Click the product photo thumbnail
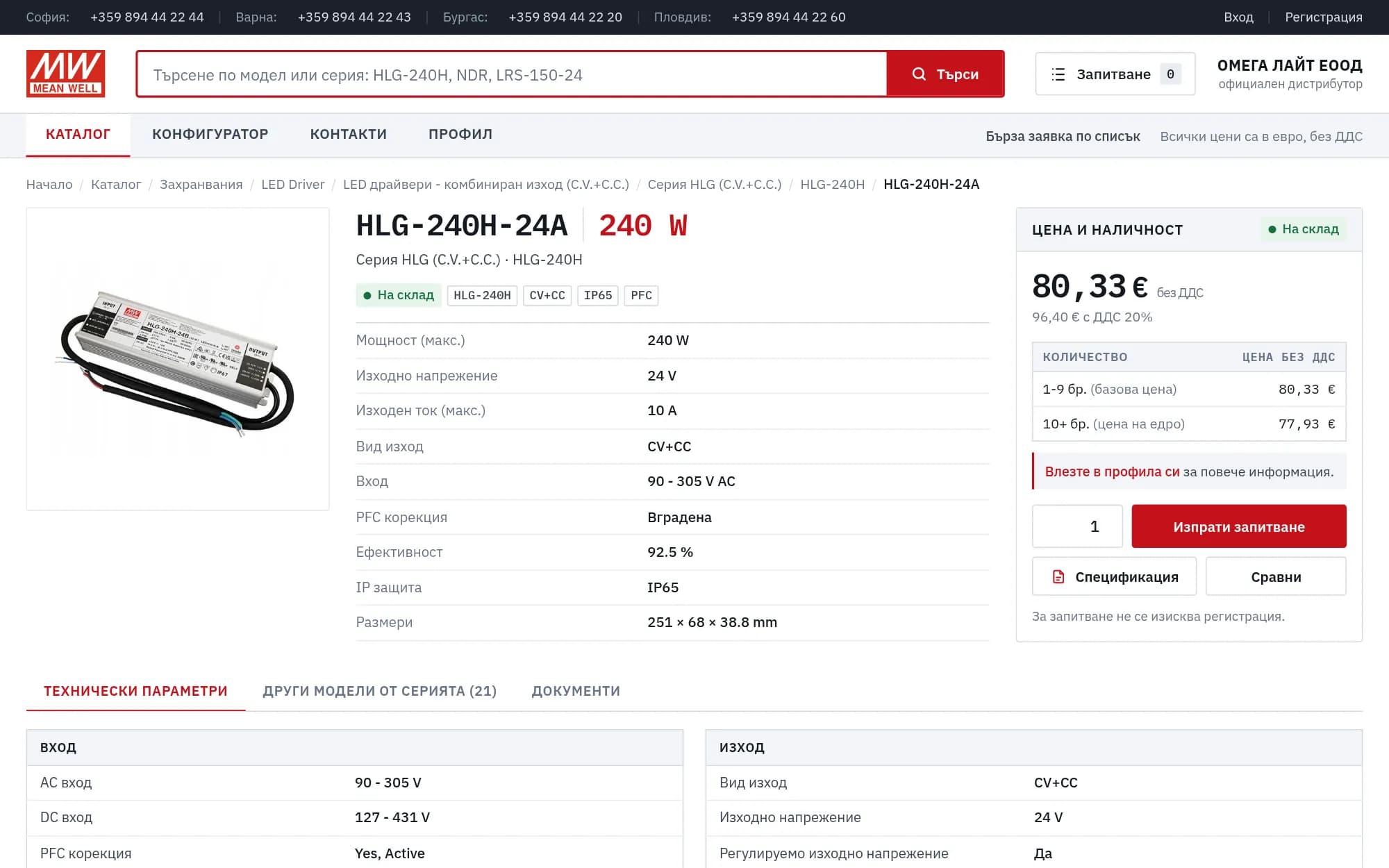Viewport: 1389px width, 868px height. tap(178, 359)
